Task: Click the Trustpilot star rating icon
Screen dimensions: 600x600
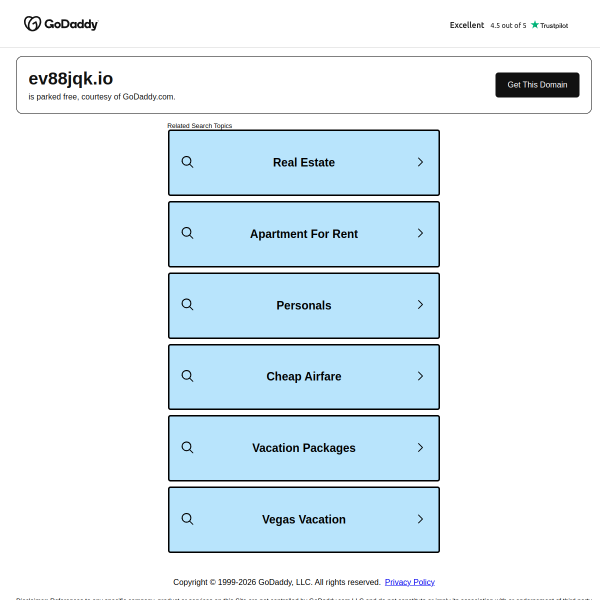Action: point(535,25)
